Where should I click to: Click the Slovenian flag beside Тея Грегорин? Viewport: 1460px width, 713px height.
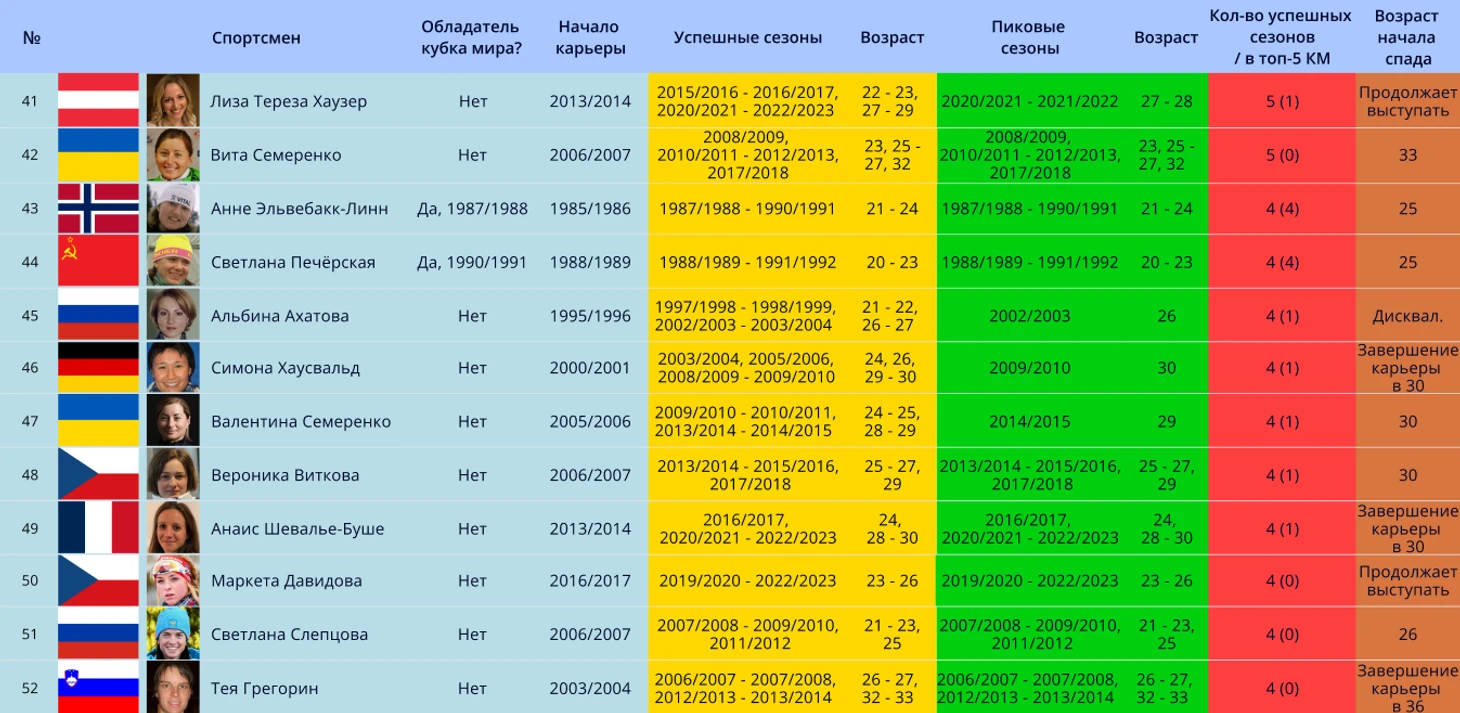tap(98, 687)
